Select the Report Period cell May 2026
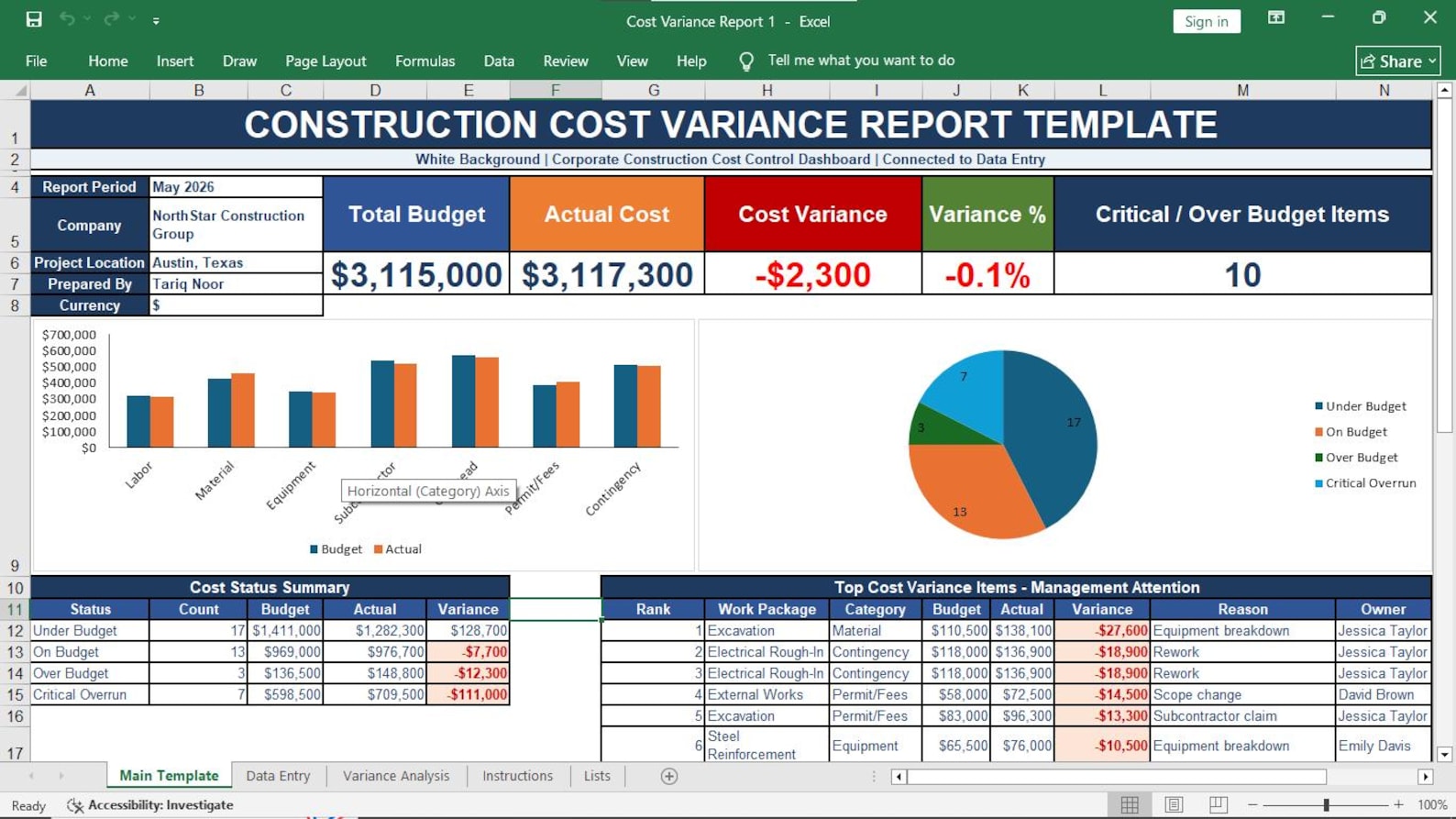 click(236, 187)
